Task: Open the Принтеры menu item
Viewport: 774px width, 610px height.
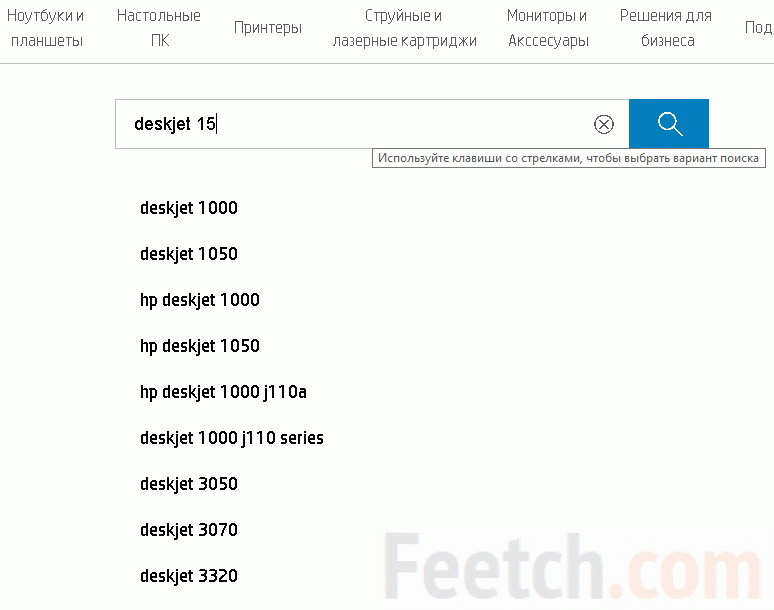Action: tap(268, 28)
